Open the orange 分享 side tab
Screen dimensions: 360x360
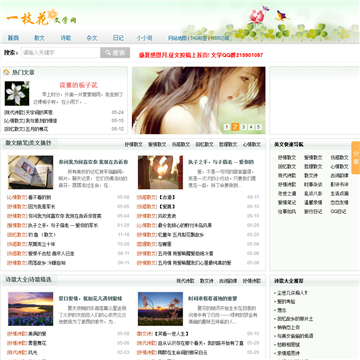point(356,158)
